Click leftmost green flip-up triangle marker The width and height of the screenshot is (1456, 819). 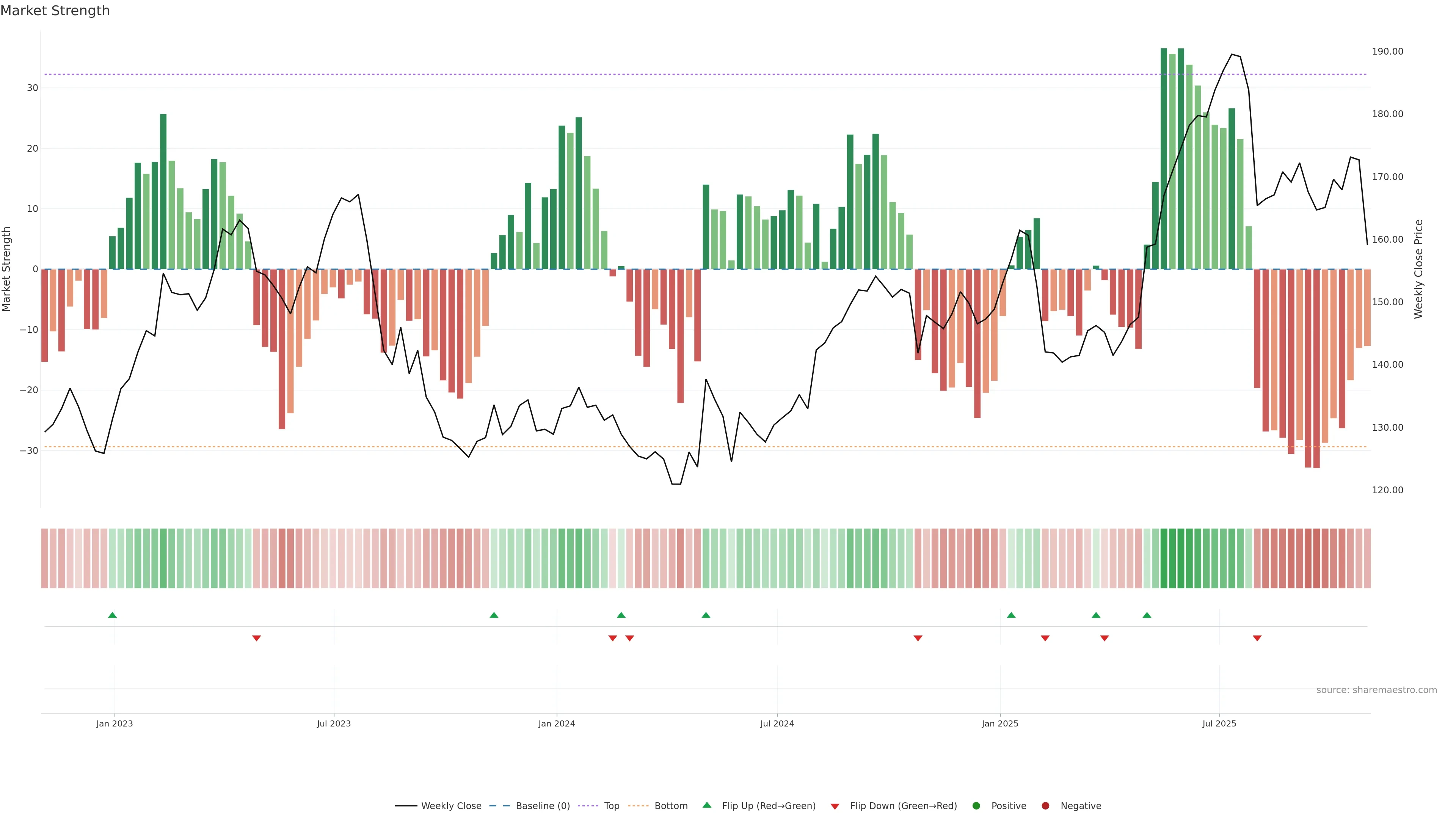pos(113,615)
